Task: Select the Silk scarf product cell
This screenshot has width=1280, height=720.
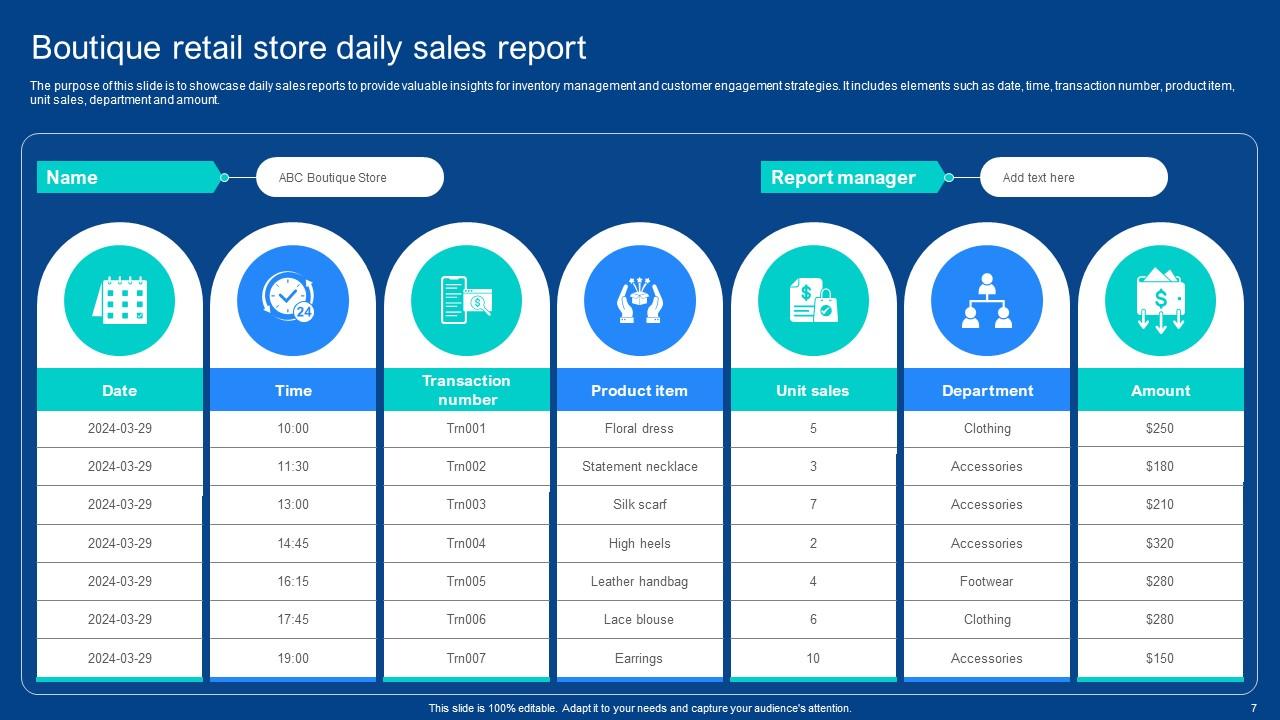Action: point(640,504)
